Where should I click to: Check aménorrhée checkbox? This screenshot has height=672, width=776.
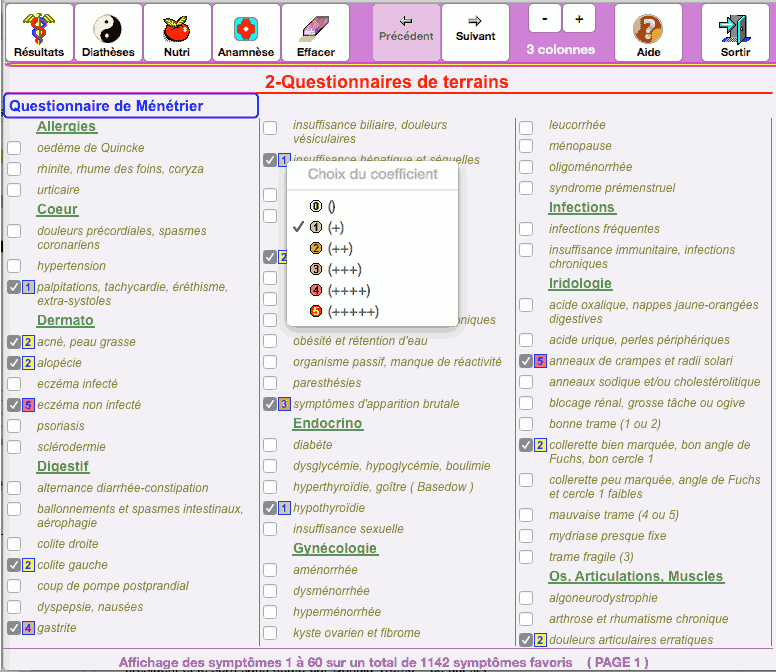(270, 570)
